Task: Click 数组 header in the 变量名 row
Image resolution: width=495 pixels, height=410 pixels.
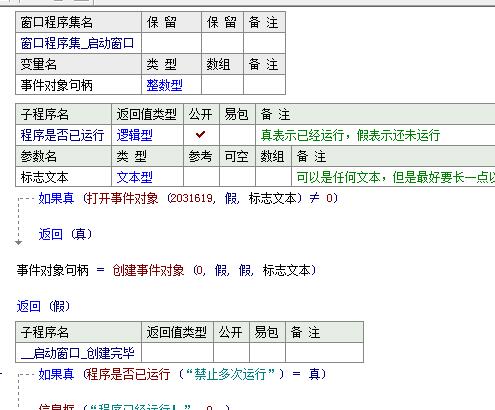Action: (222, 64)
